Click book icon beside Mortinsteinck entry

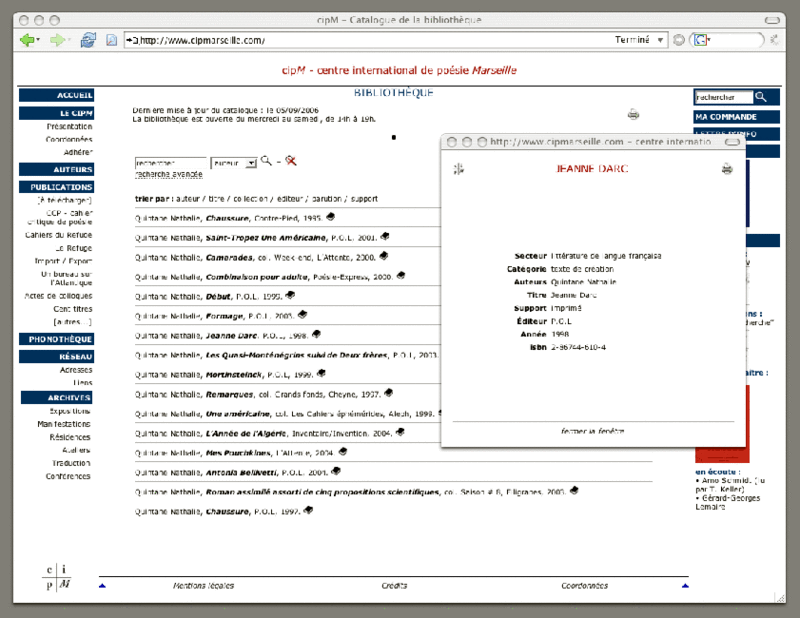click(x=321, y=374)
